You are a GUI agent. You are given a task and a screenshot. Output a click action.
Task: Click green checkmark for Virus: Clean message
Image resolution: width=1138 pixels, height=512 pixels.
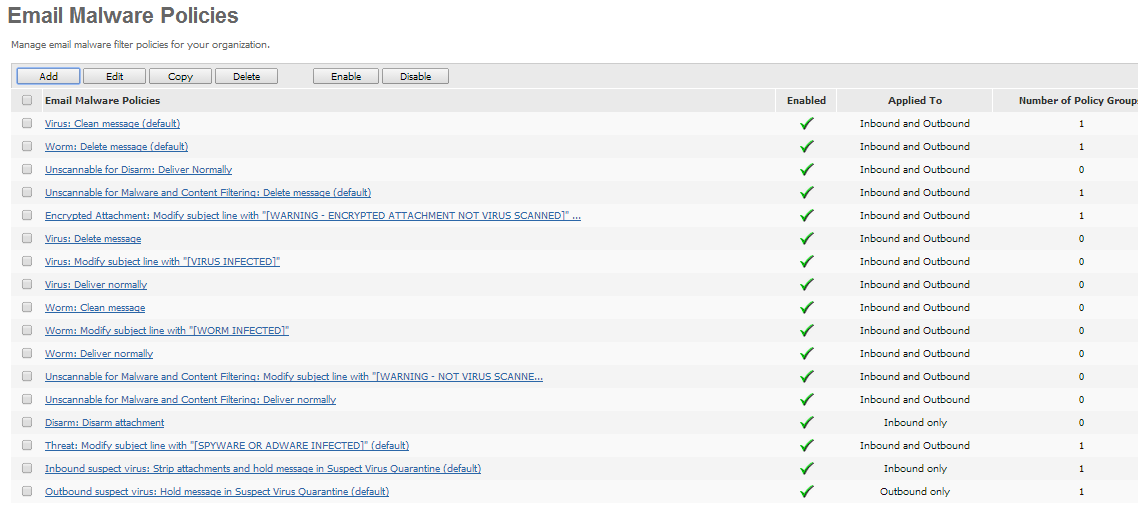[x=806, y=124]
